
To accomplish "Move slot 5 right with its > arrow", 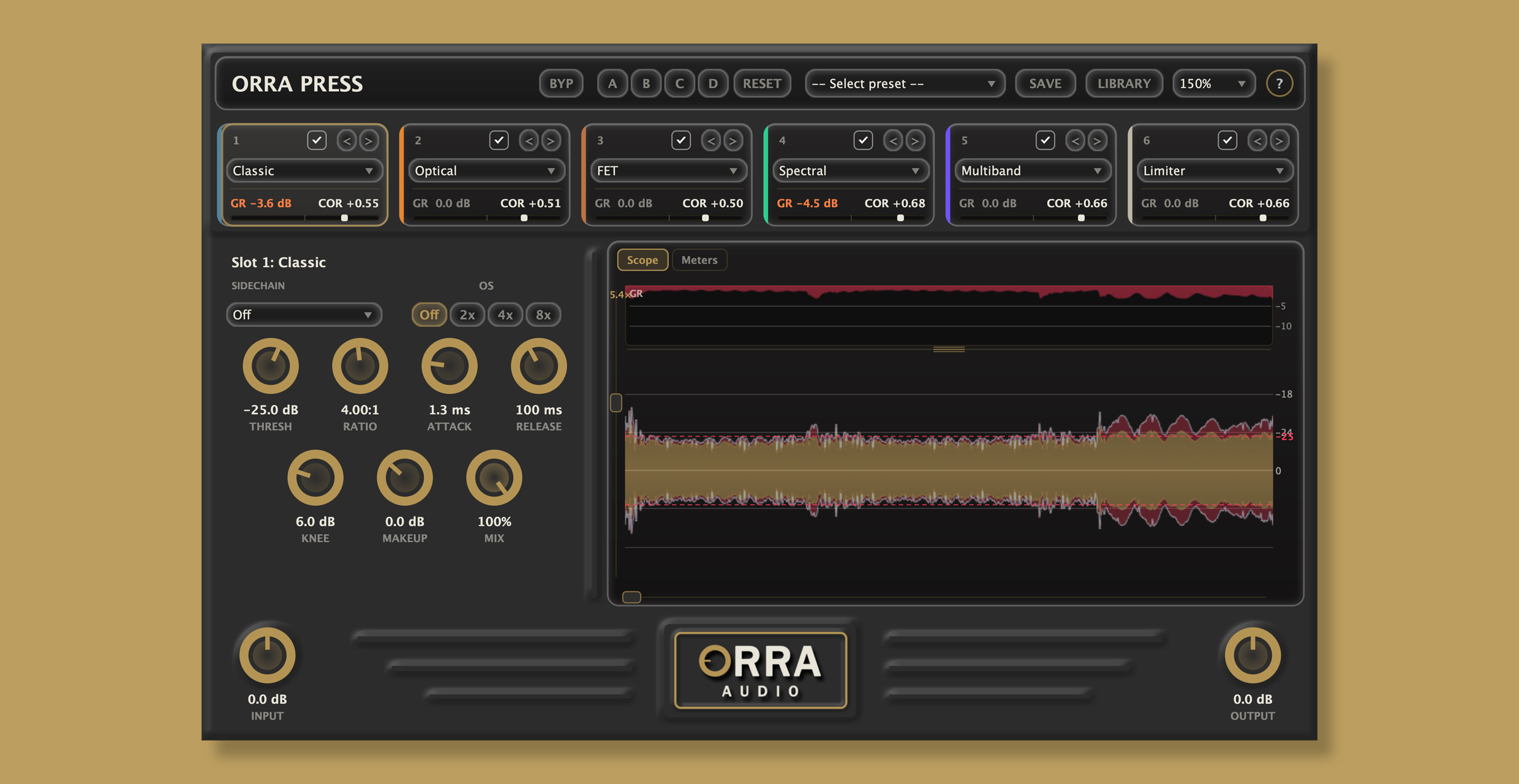I will [x=1097, y=141].
